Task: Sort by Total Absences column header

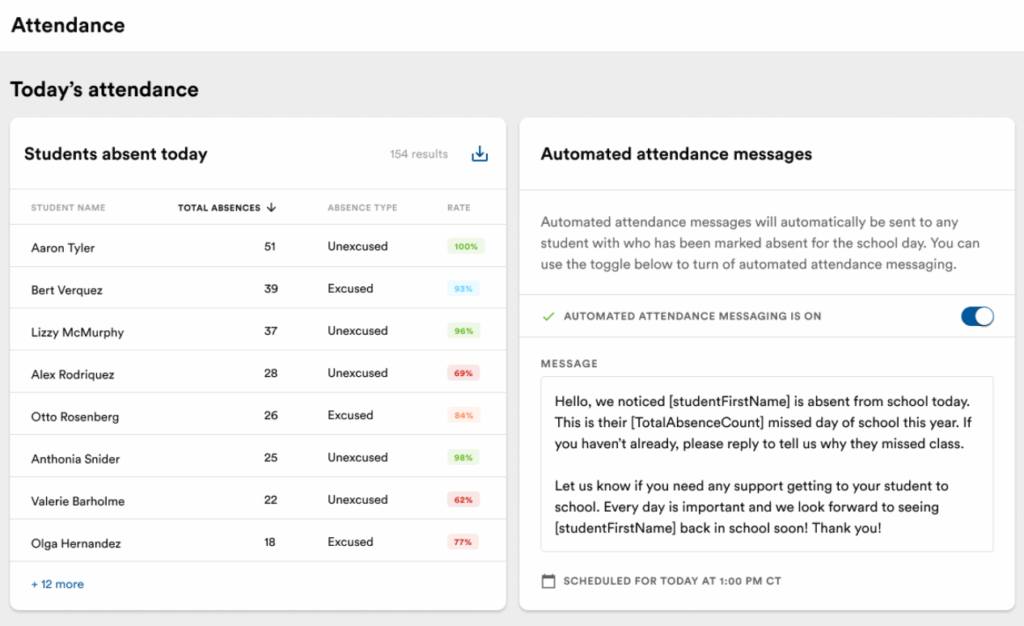Action: click(x=219, y=208)
